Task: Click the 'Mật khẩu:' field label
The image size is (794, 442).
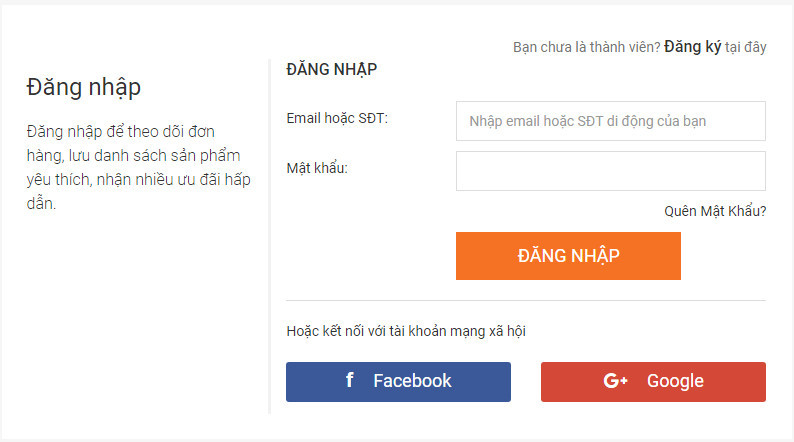Action: 317,168
